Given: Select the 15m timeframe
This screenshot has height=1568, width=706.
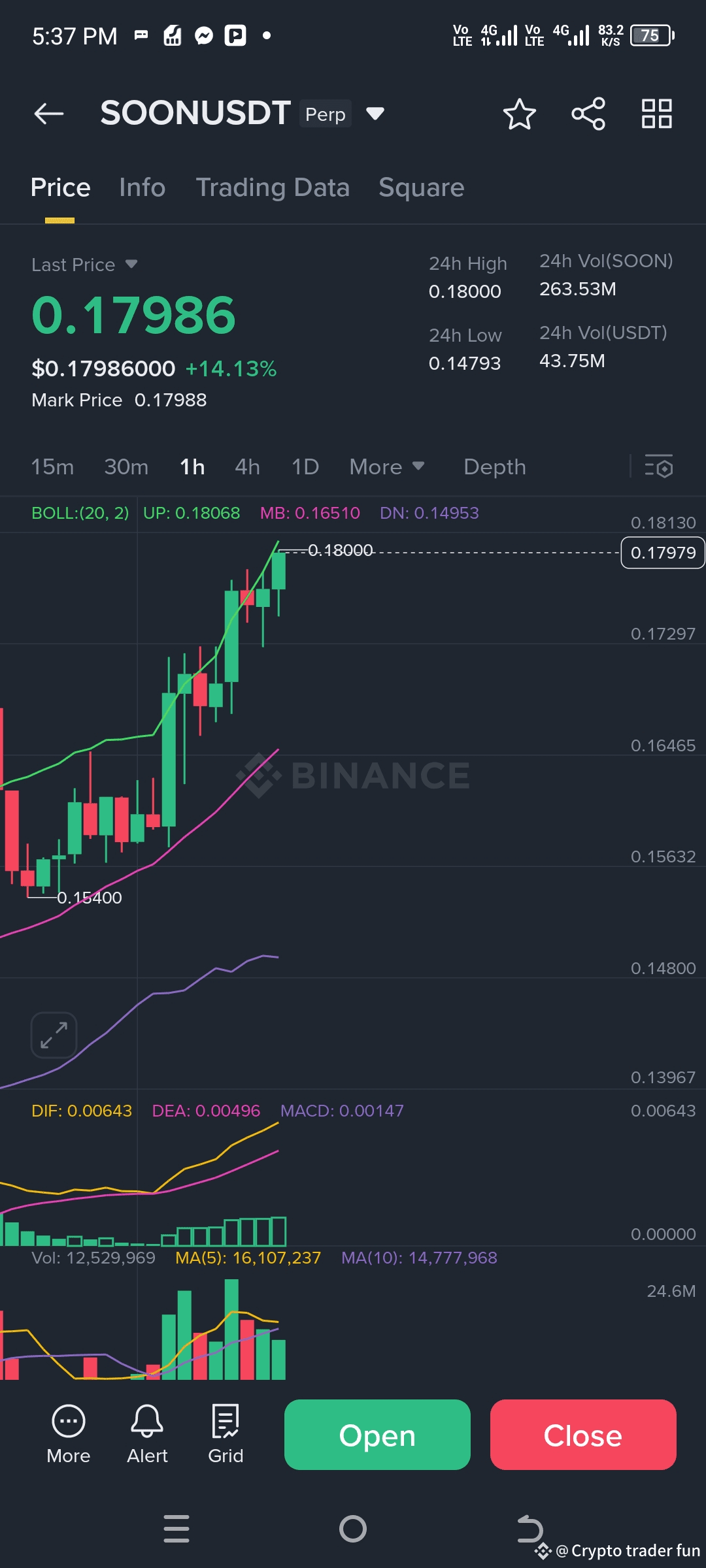Looking at the screenshot, I should tap(53, 466).
